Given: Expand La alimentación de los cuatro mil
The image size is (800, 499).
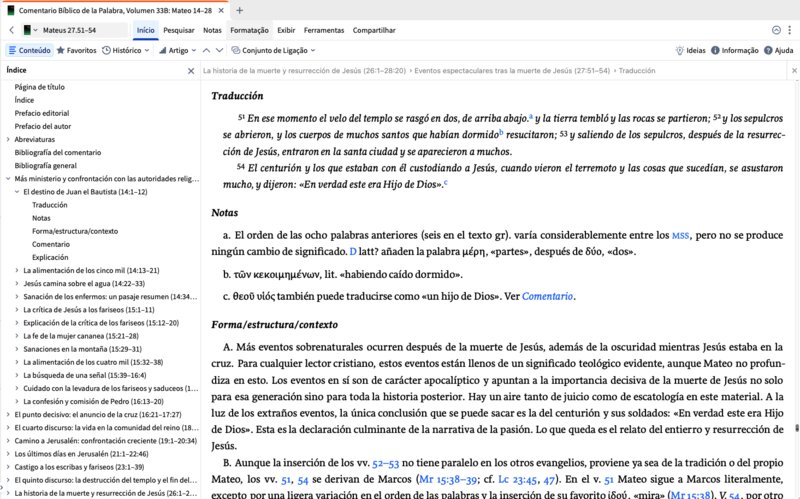Looking at the screenshot, I should pos(17,362).
